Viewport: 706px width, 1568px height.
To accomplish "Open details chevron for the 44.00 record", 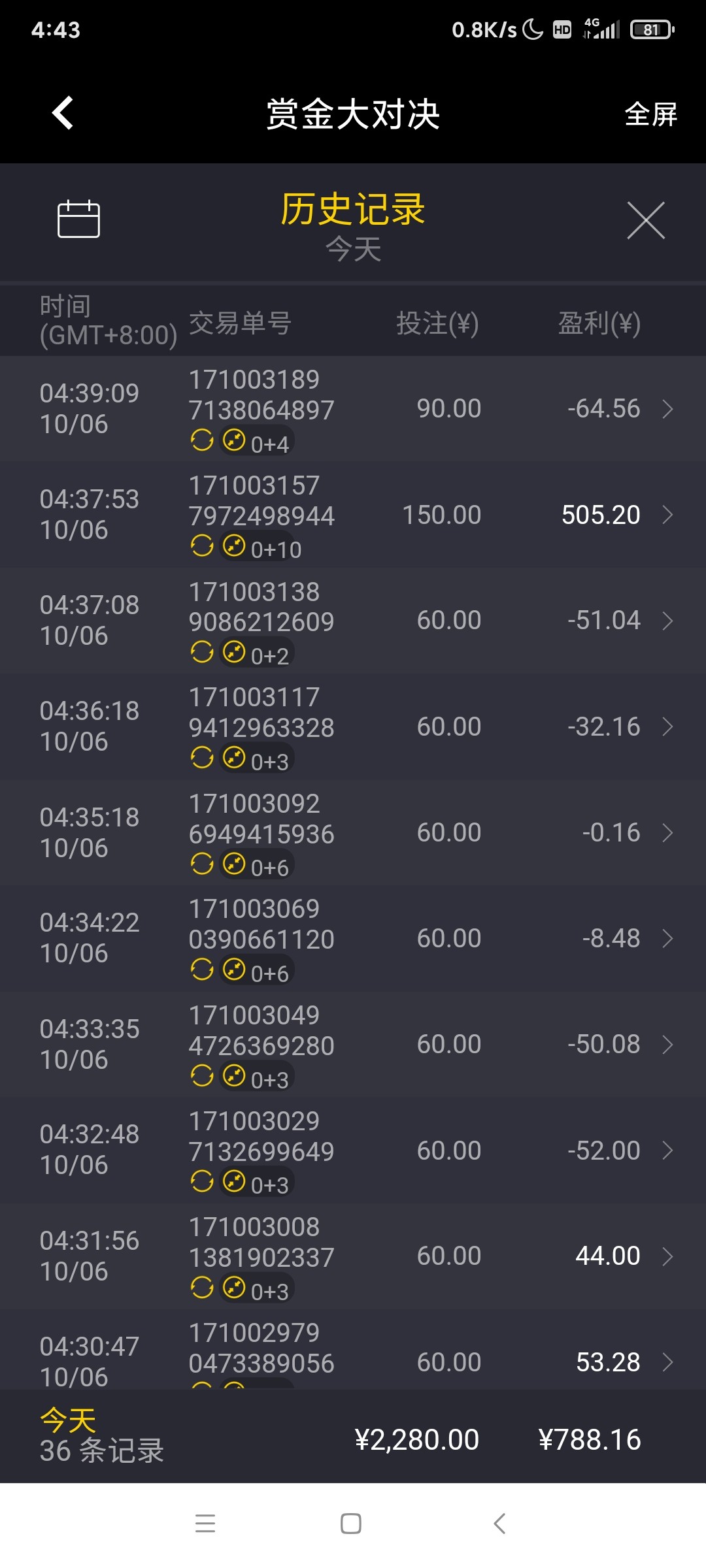I will point(667,1256).
